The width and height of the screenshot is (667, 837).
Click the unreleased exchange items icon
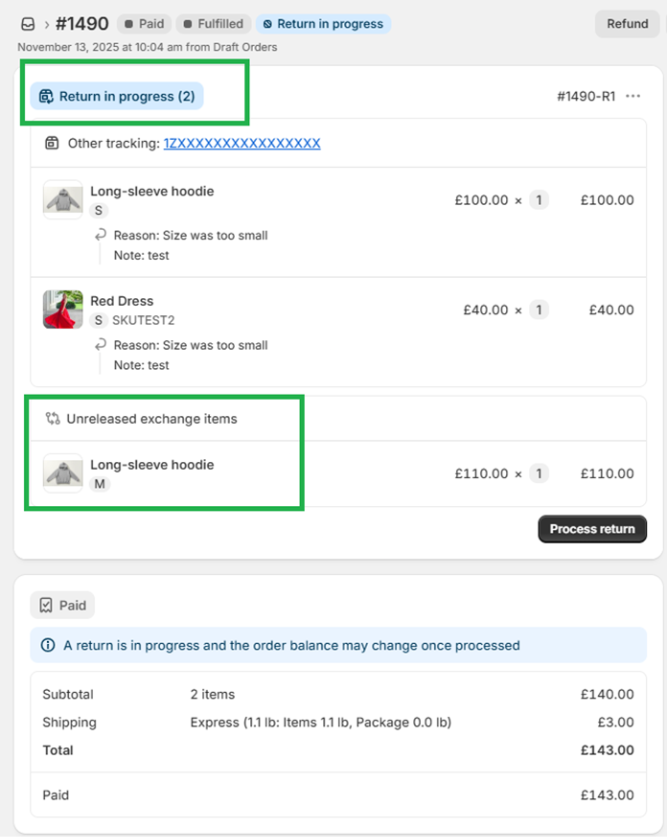point(53,419)
